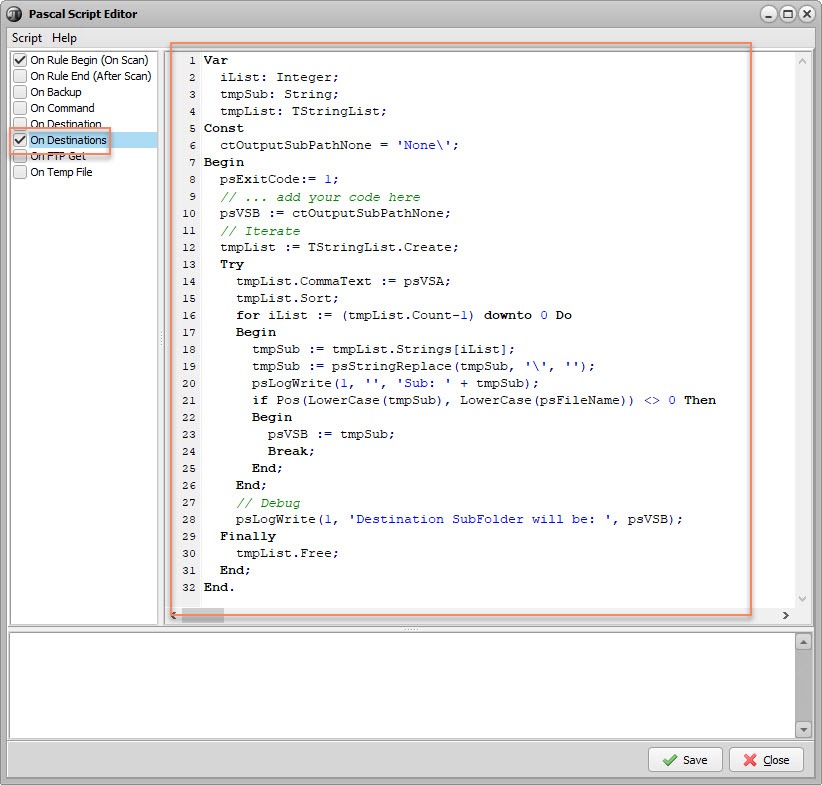Disable On Rule Begin (On Scan)

tap(18, 60)
